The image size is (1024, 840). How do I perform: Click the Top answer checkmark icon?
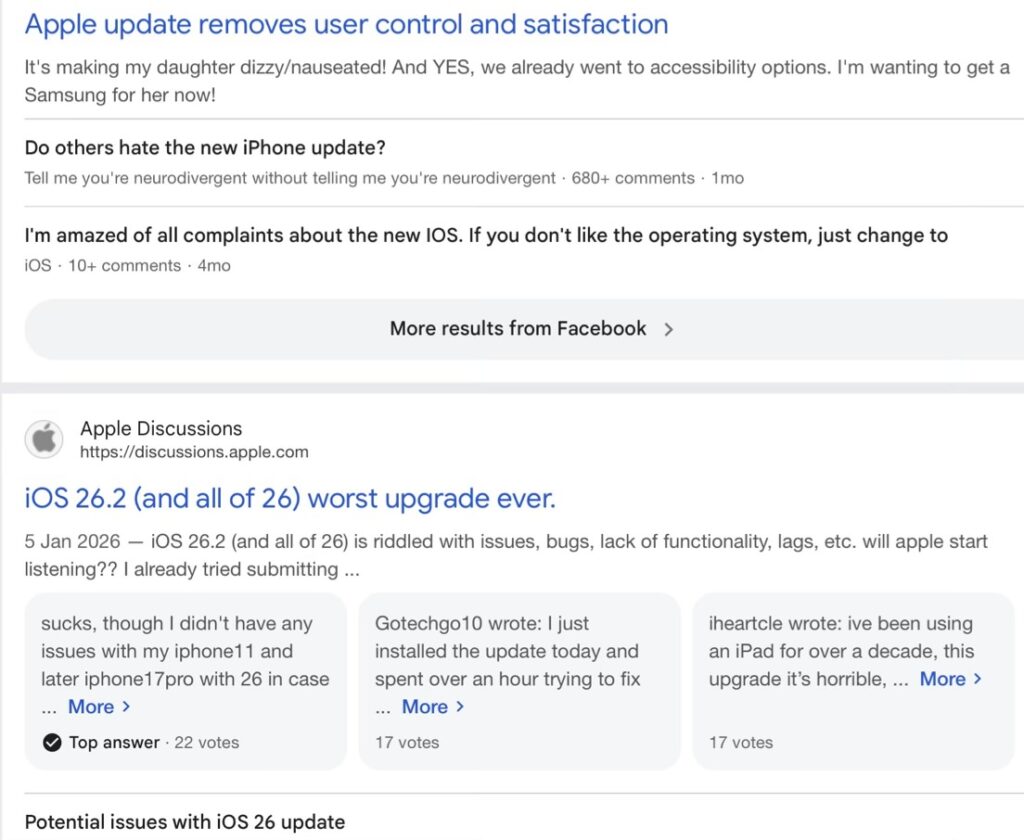[51, 742]
